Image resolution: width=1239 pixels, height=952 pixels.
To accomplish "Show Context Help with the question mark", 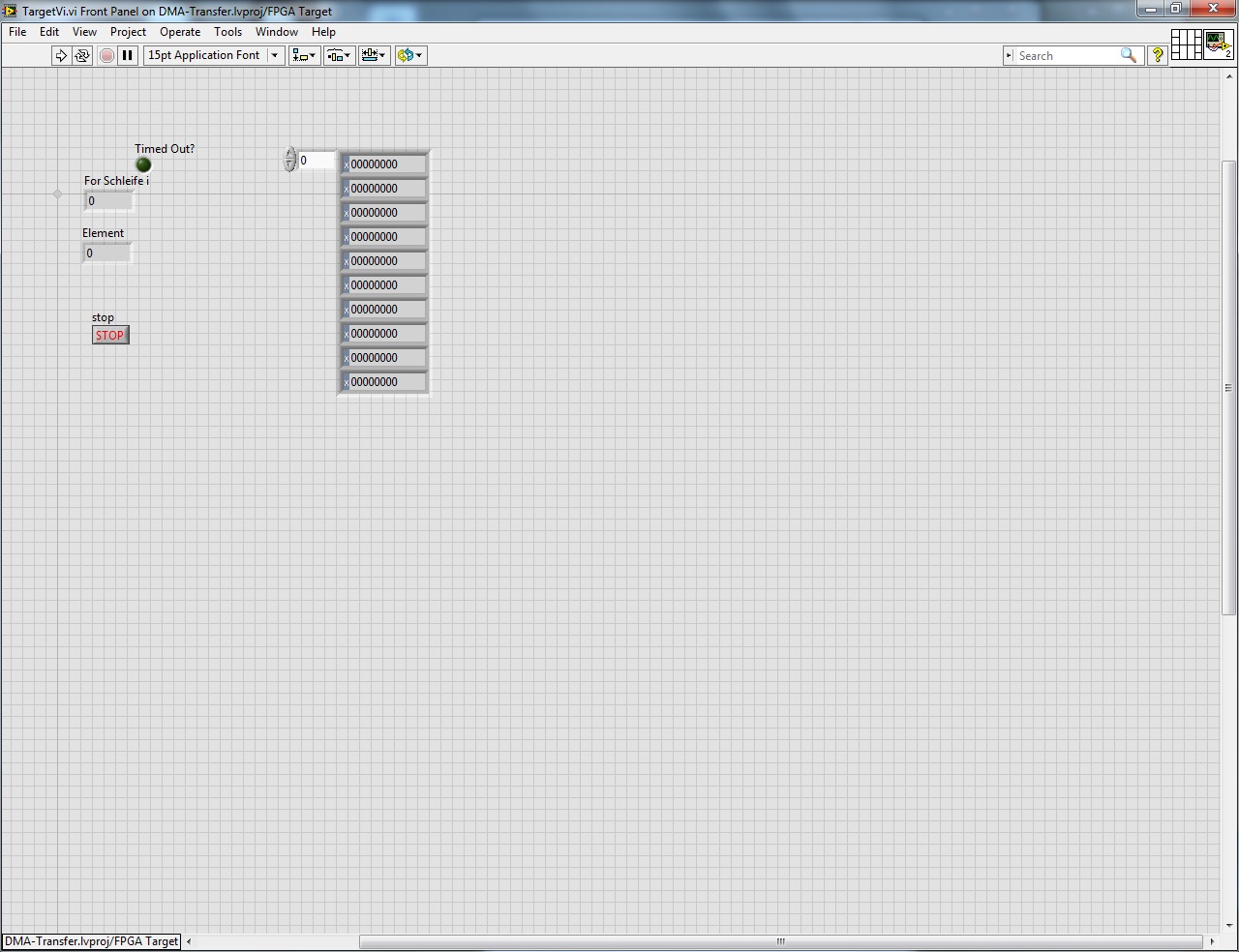I will 1157,55.
